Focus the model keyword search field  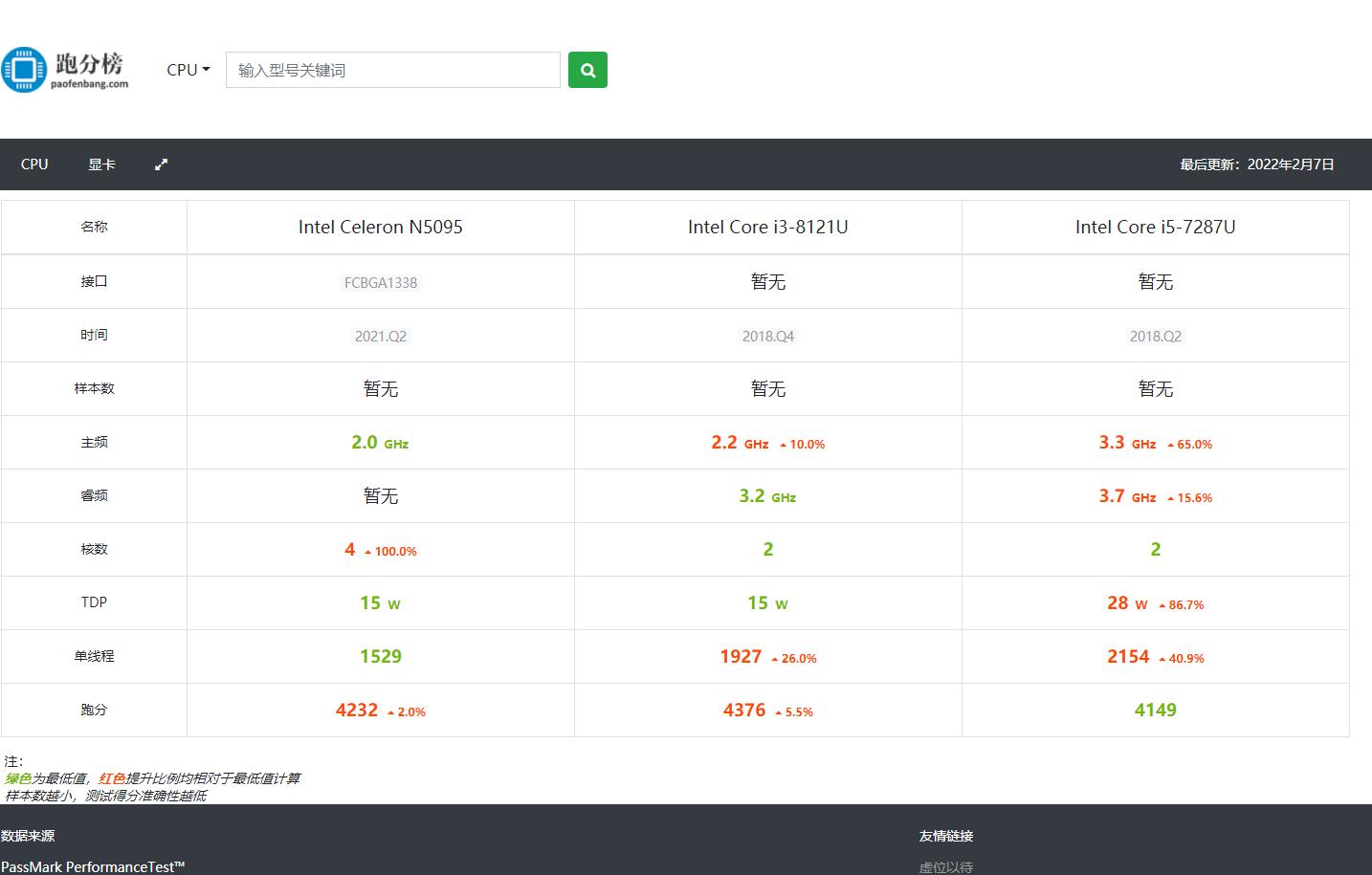coord(392,70)
